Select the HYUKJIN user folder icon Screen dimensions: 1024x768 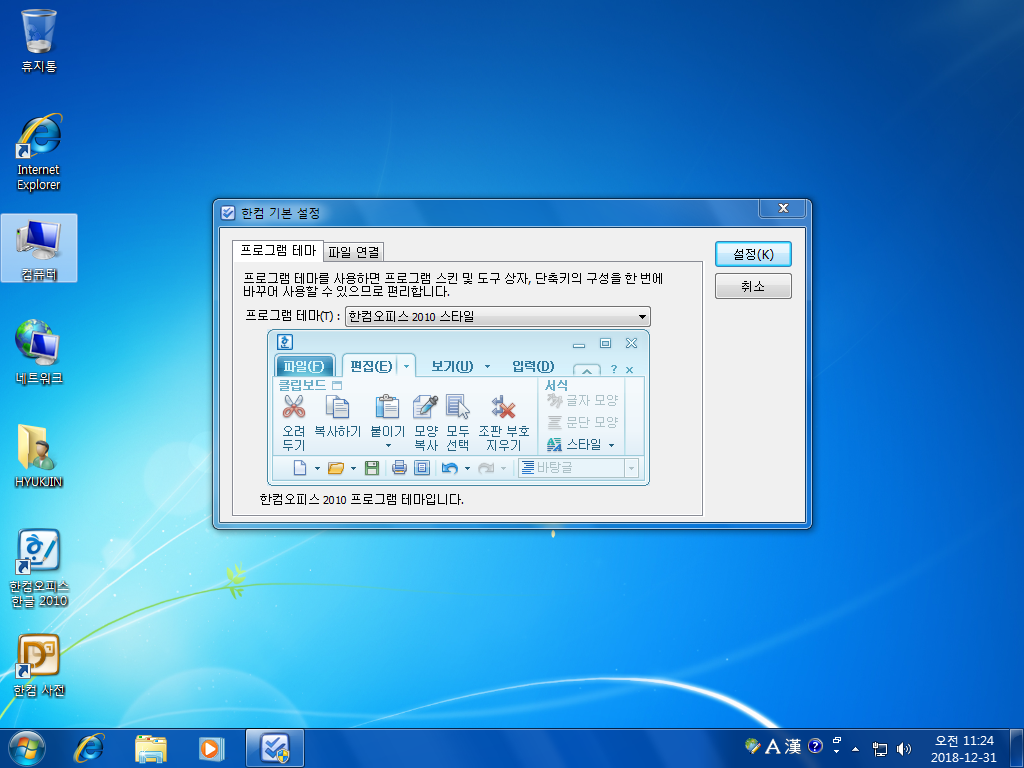click(x=39, y=456)
